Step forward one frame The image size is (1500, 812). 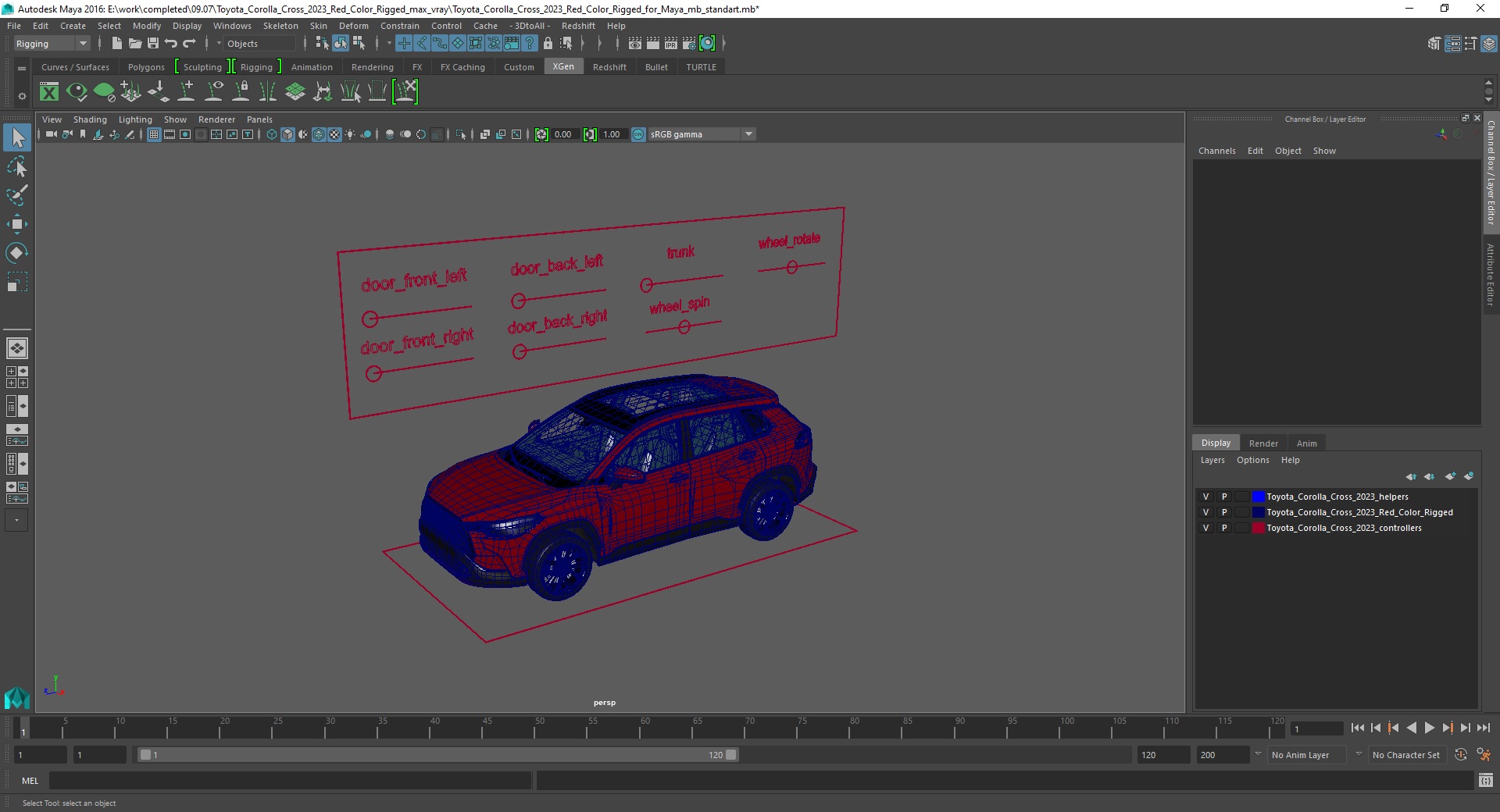(1465, 728)
